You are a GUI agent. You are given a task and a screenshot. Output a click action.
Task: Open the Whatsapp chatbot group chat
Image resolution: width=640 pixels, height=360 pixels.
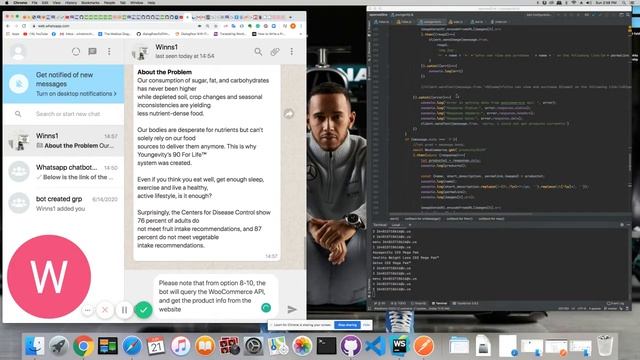(x=64, y=172)
